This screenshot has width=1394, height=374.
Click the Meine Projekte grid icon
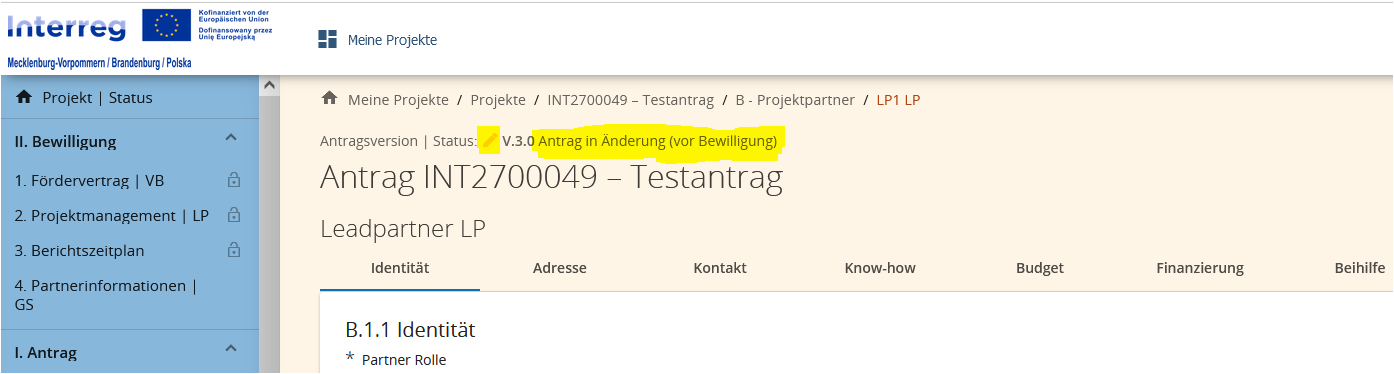327,39
